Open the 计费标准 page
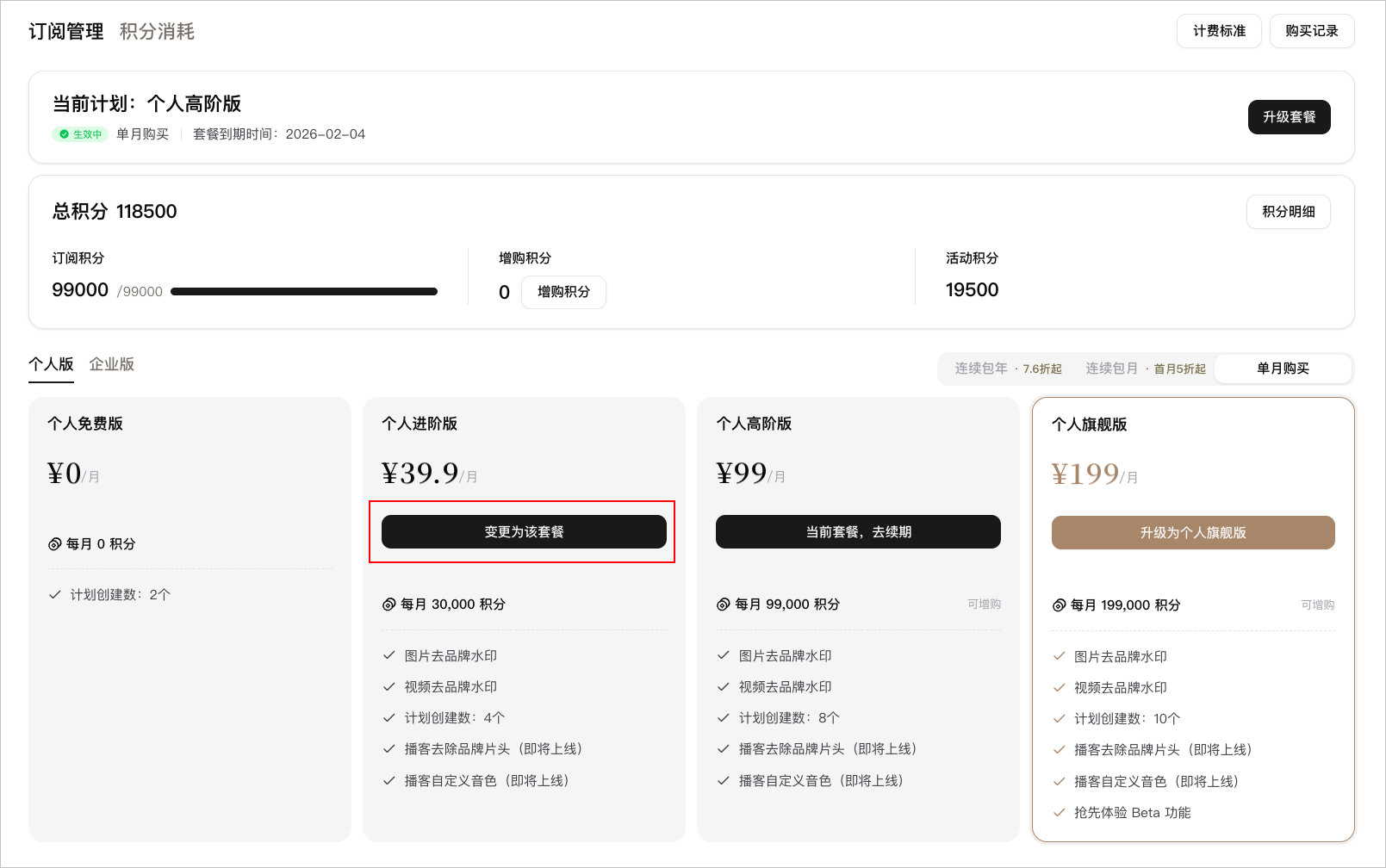This screenshot has height=868, width=1386. point(1219,31)
